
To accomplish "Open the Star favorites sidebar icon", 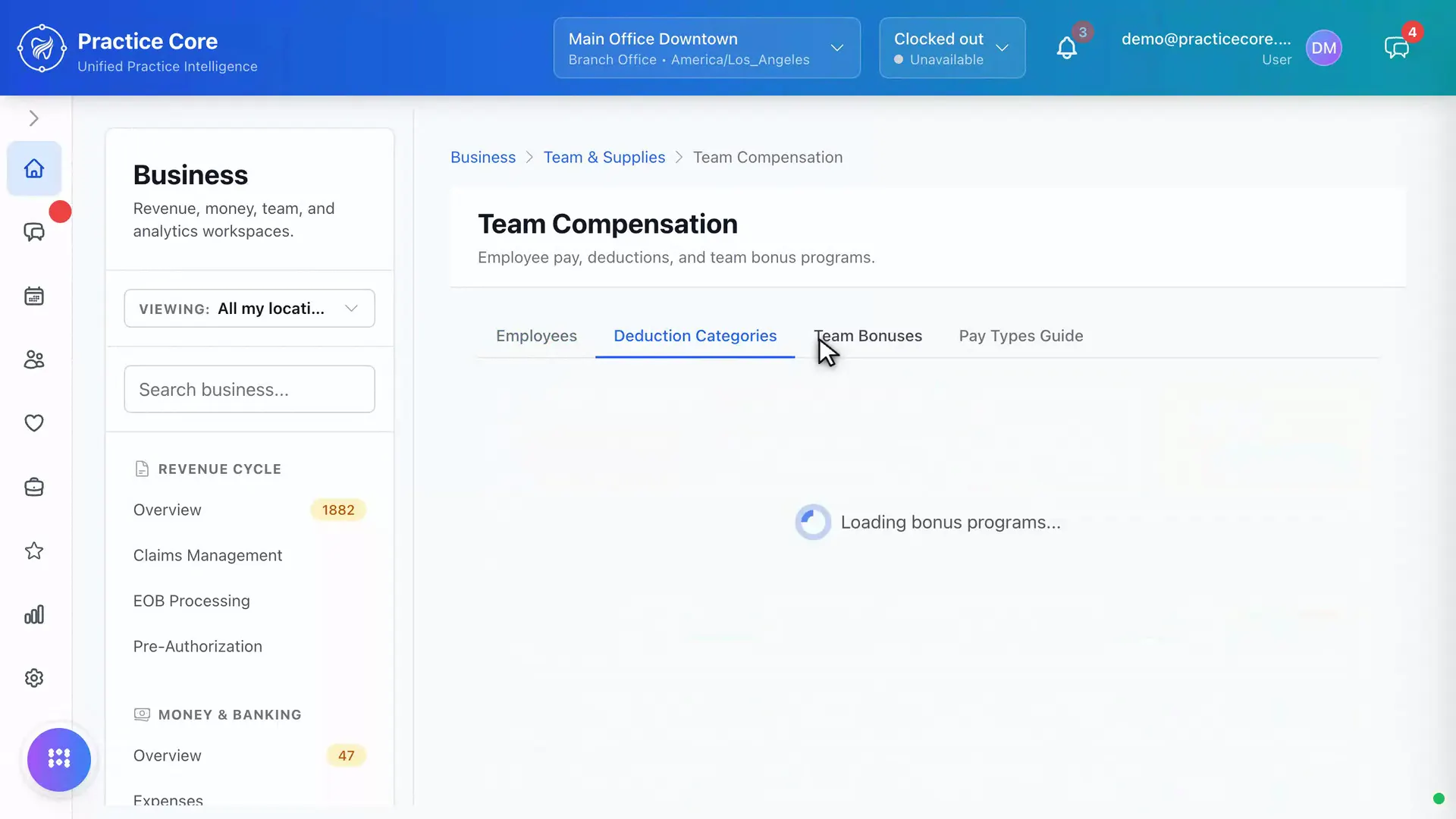I will click(x=34, y=551).
